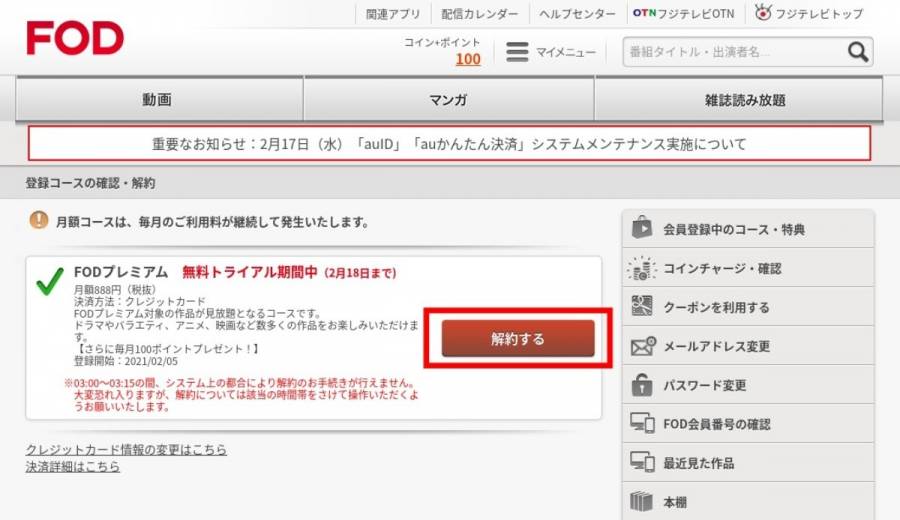Click the coin stack icon for コインチャージ
Viewport: 900px width, 520px height.
pos(642,268)
